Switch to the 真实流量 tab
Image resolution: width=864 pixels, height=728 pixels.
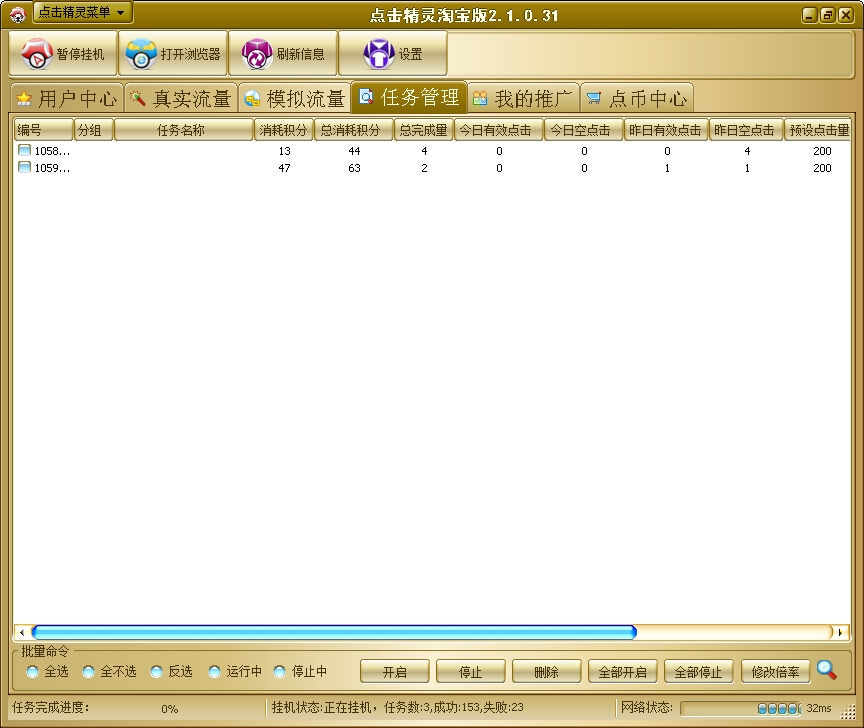[x=181, y=99]
